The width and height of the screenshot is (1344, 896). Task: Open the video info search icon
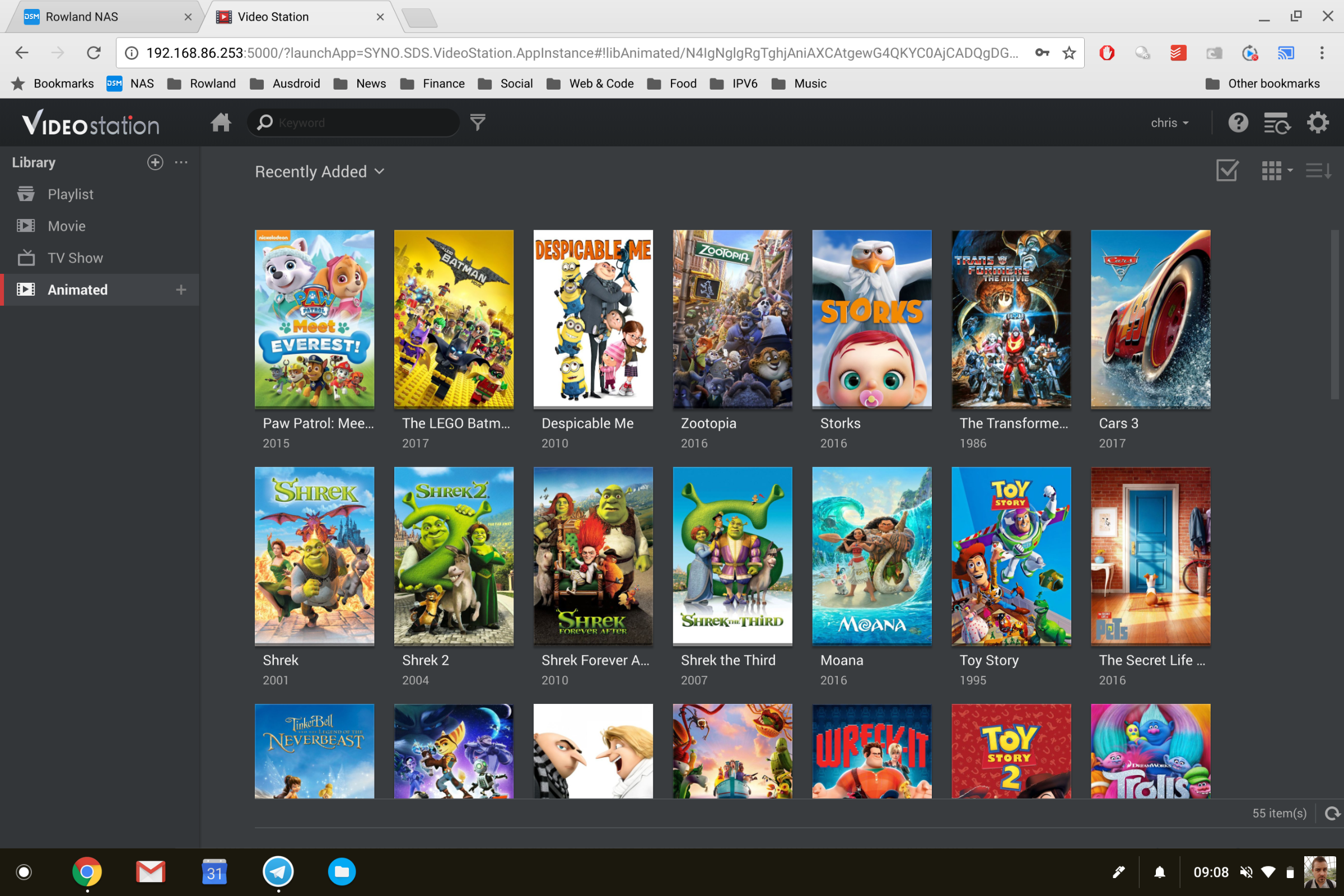(1277, 122)
